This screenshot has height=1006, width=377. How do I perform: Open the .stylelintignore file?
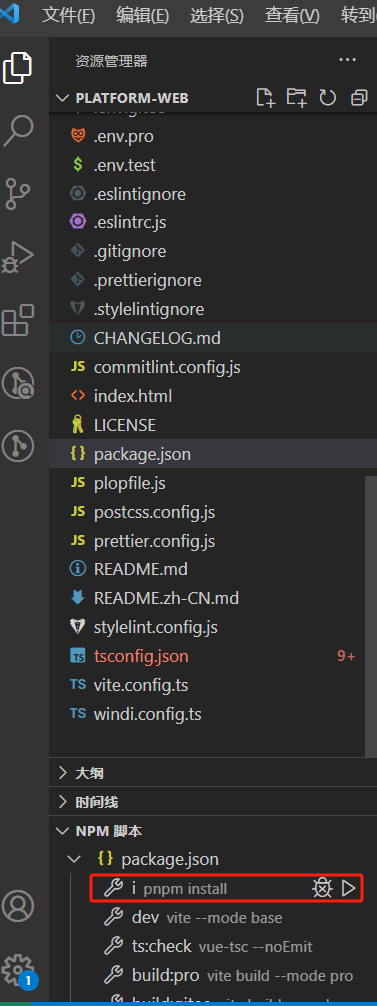tap(213, 309)
